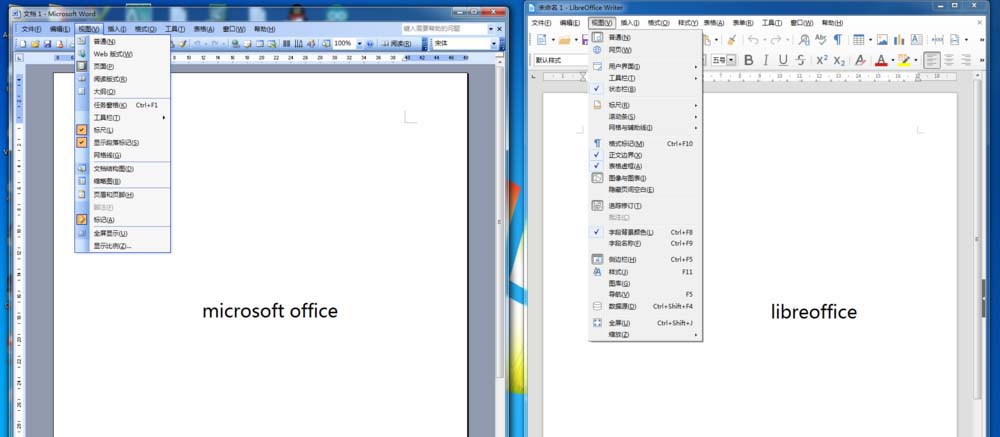Apply Bold (B) in LibreOffice
Screen dimensions: 1000x437
(x=749, y=60)
